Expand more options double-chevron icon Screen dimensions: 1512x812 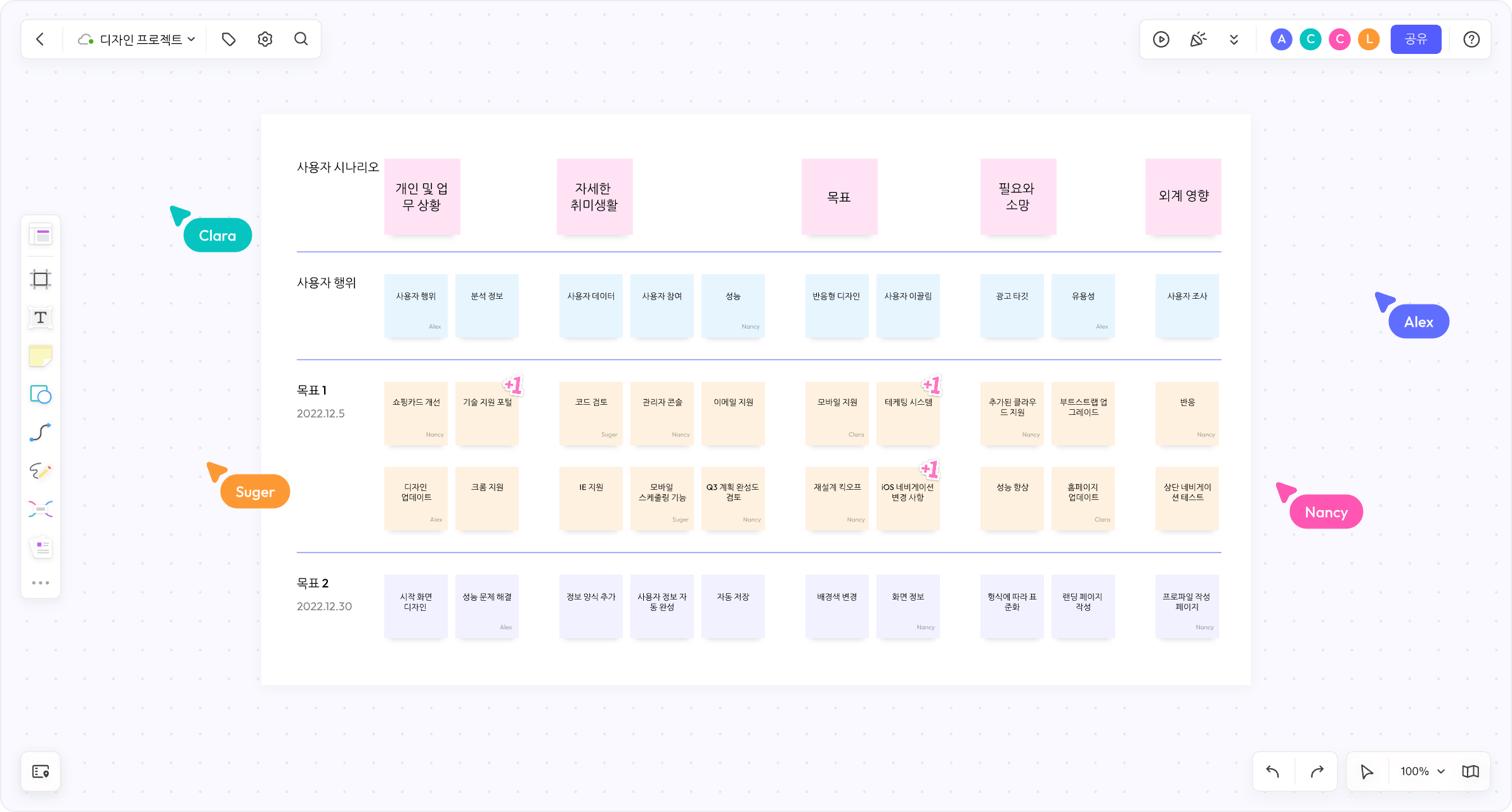click(1234, 39)
